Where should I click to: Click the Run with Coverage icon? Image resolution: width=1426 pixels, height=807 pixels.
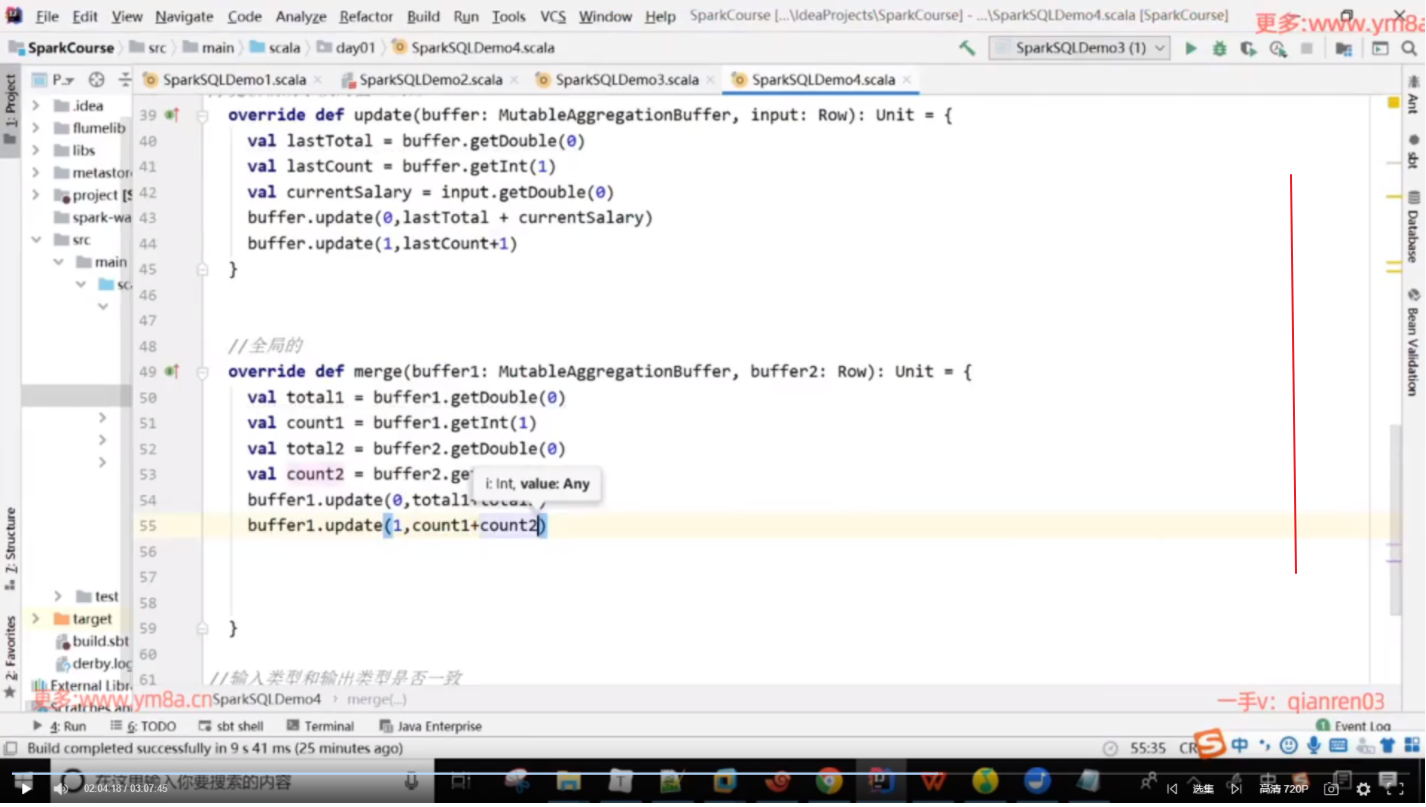1249,48
